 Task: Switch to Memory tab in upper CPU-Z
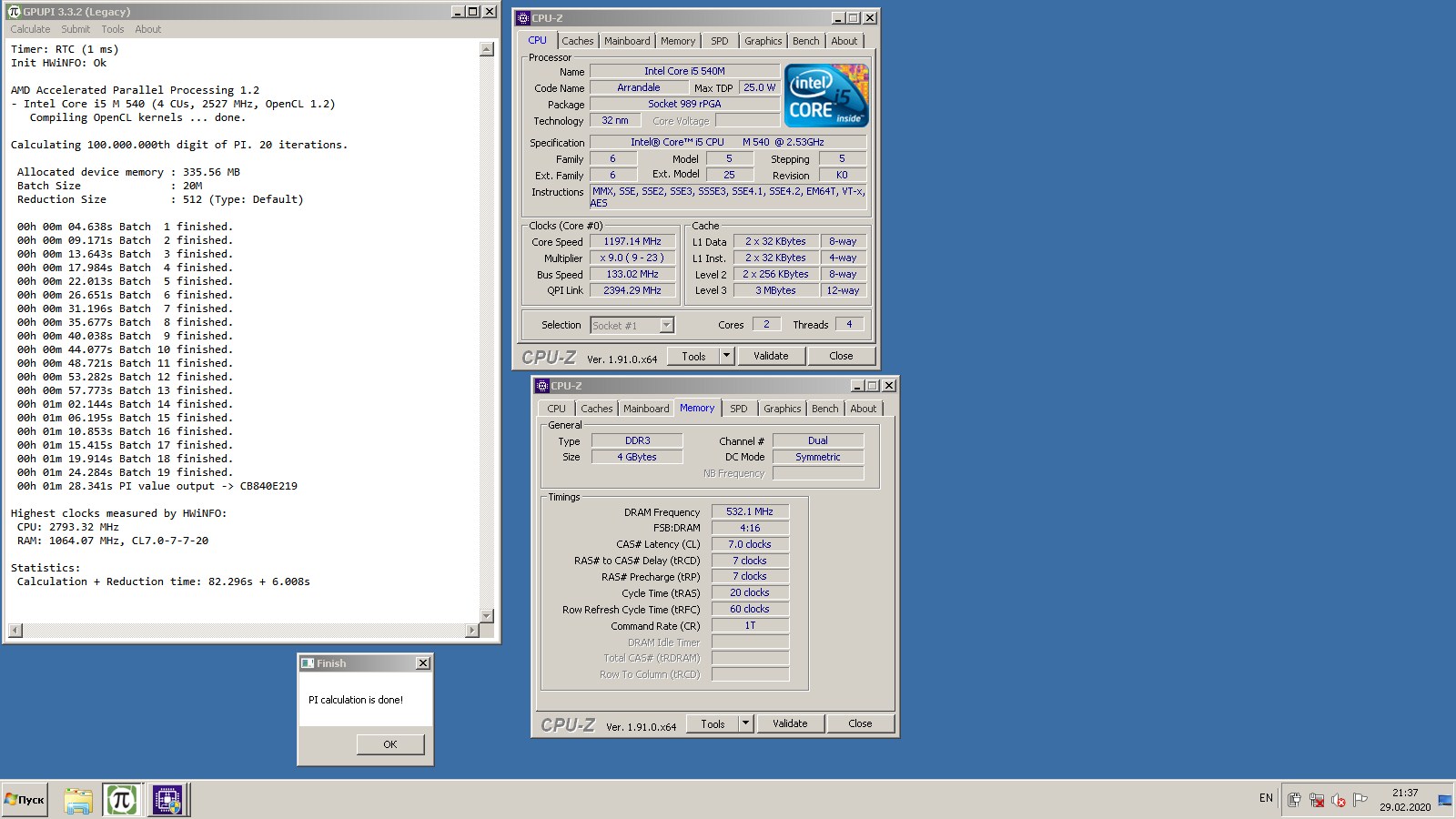(x=678, y=41)
